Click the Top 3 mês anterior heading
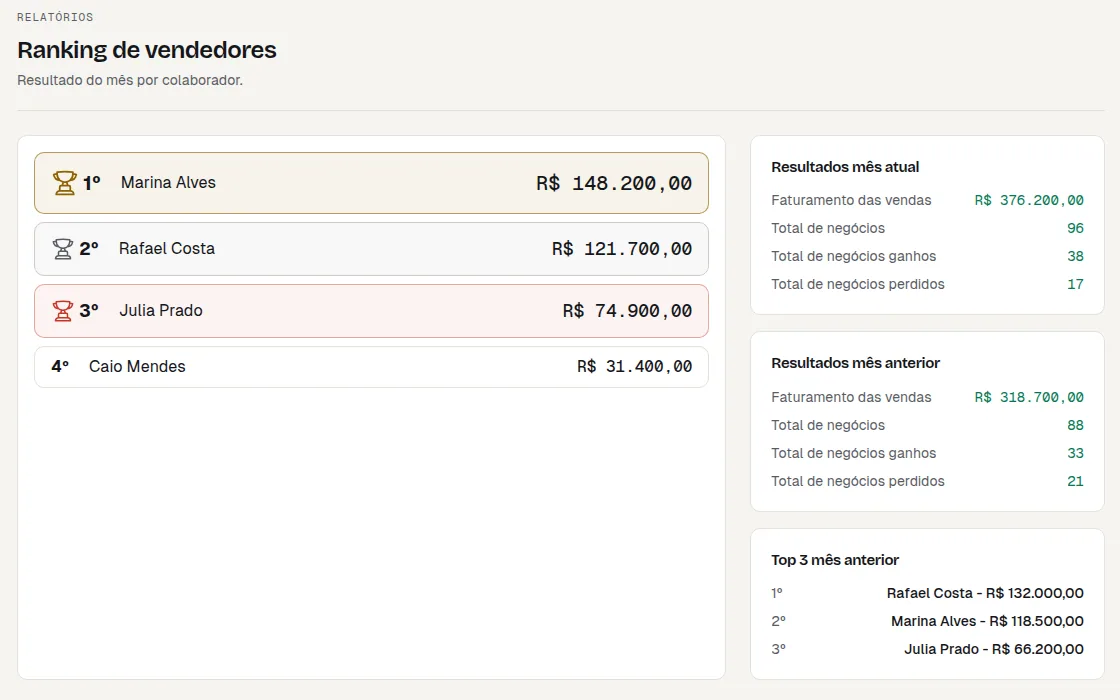 (x=834, y=560)
